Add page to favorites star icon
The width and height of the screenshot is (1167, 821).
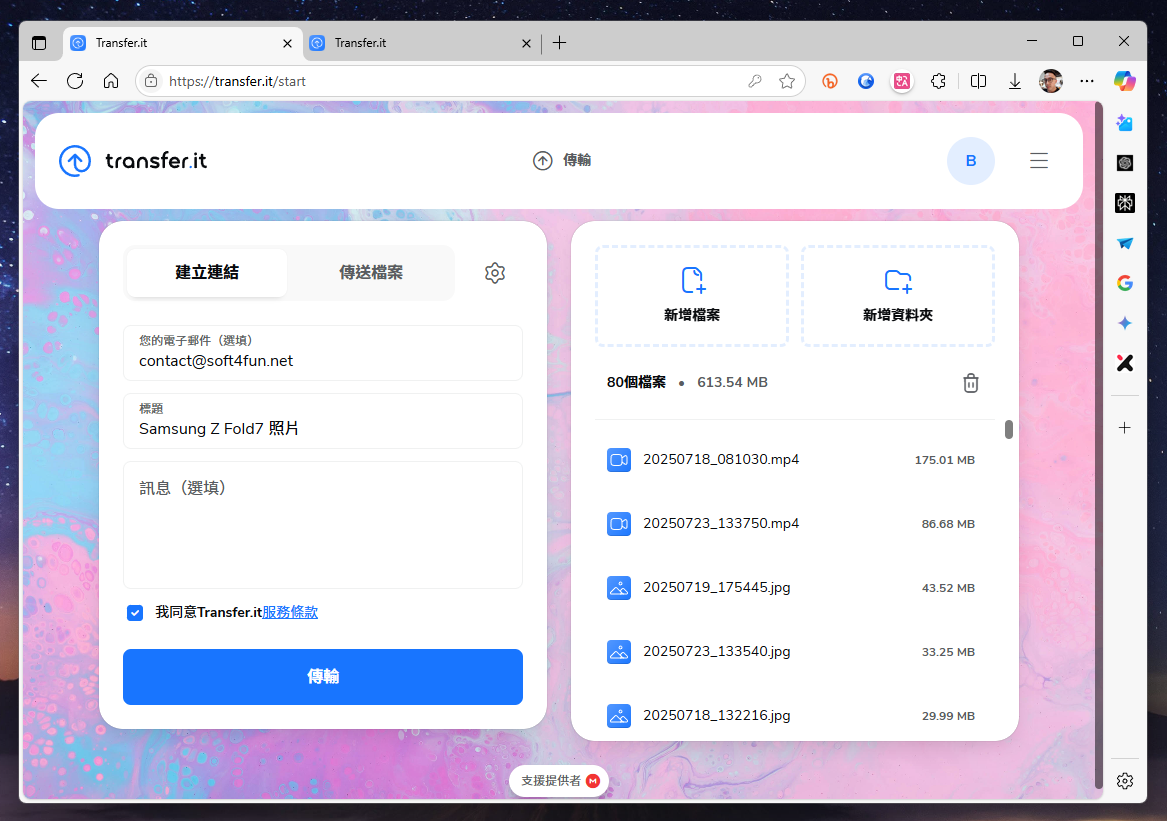click(x=787, y=81)
